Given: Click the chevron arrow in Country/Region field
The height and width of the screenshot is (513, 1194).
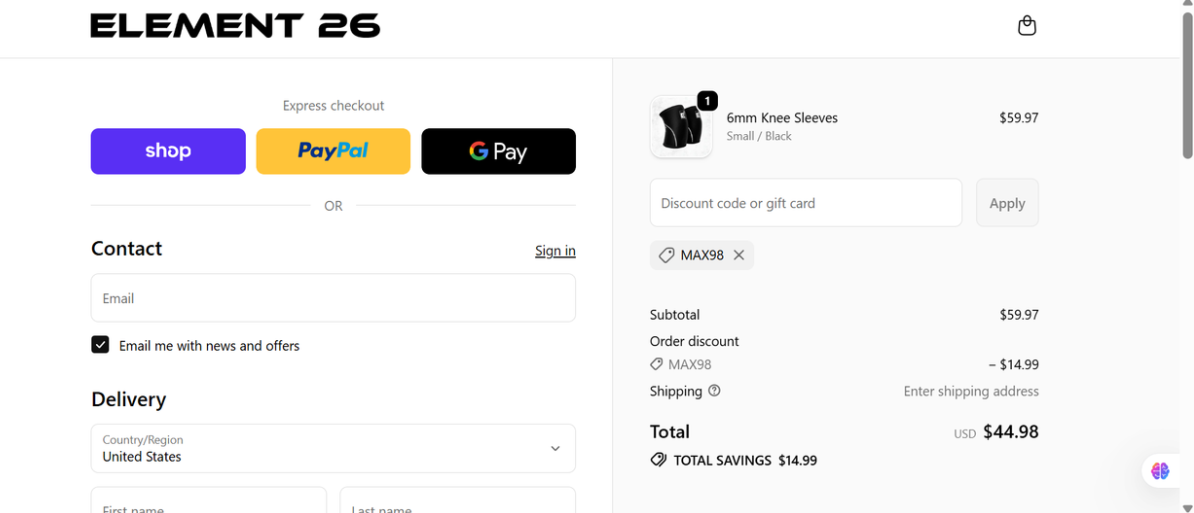Looking at the screenshot, I should click(555, 448).
